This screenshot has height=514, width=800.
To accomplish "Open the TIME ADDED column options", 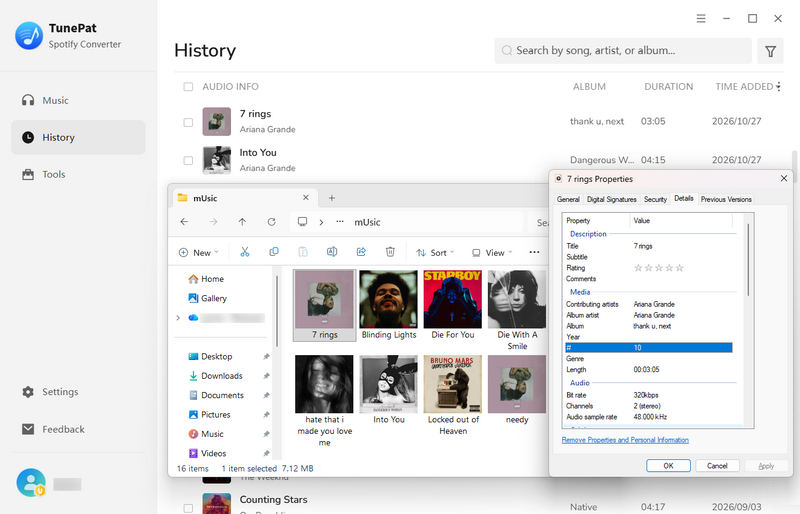I will [x=779, y=87].
